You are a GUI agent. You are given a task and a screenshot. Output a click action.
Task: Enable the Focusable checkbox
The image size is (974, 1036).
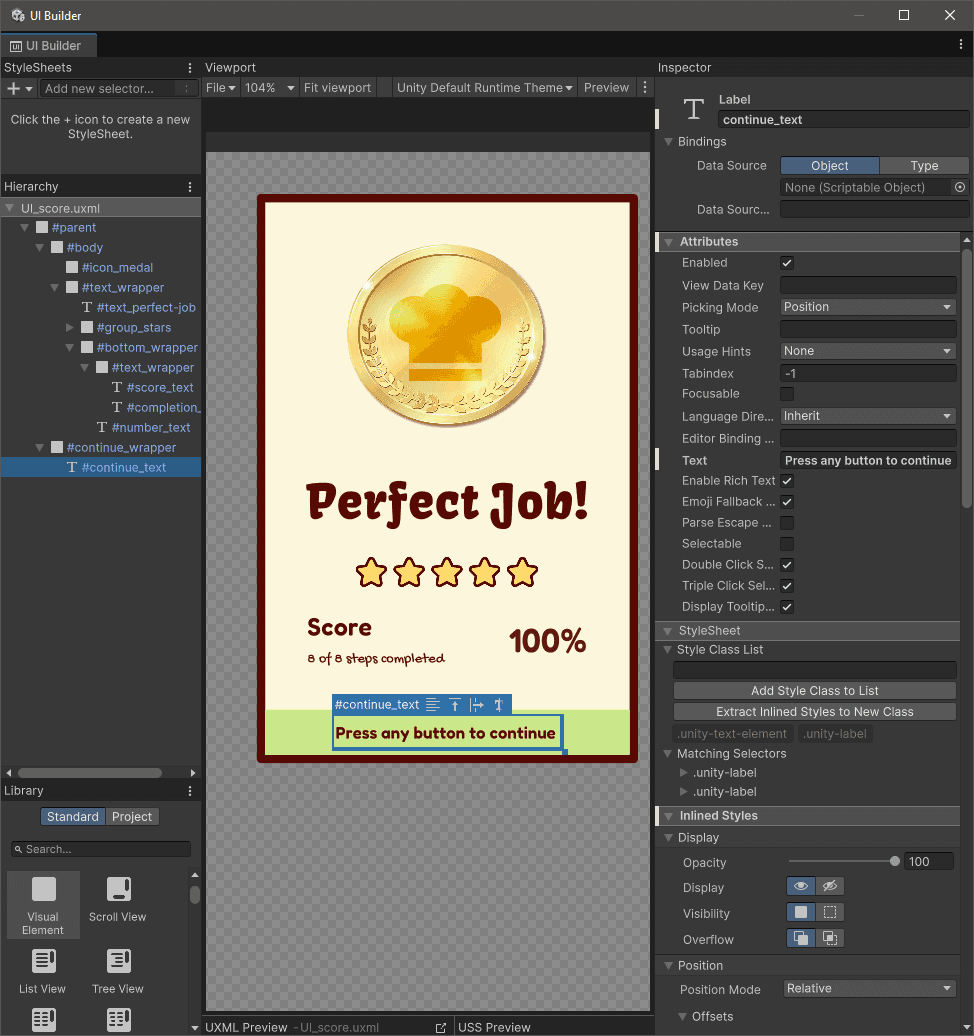[787, 394]
